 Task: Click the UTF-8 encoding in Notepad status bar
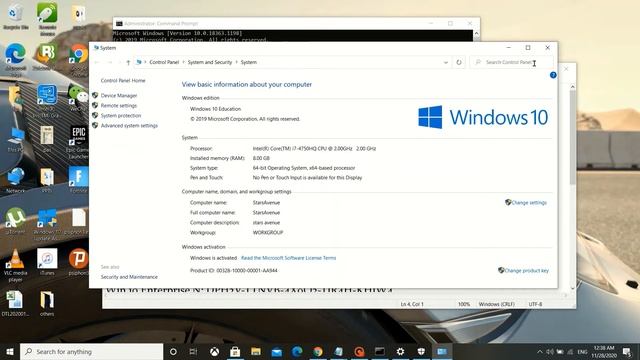pyautogui.click(x=536, y=304)
